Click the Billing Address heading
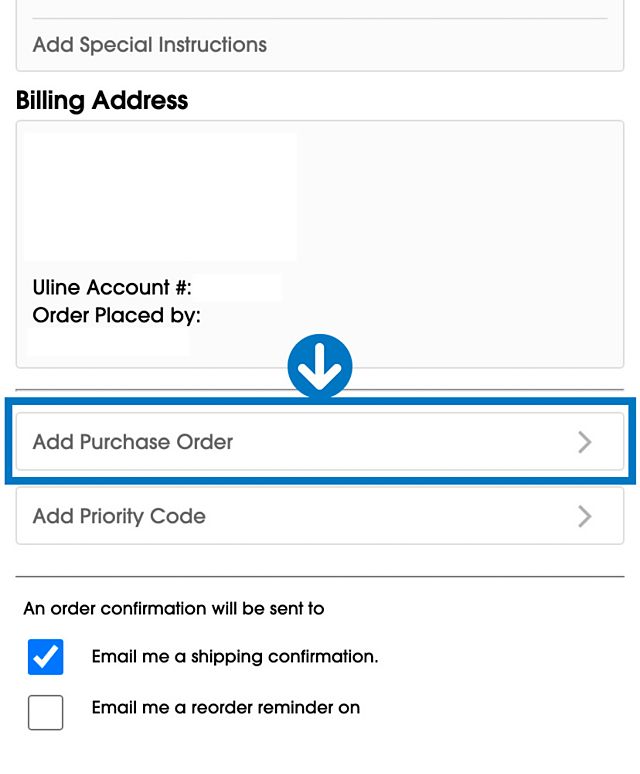 click(102, 100)
